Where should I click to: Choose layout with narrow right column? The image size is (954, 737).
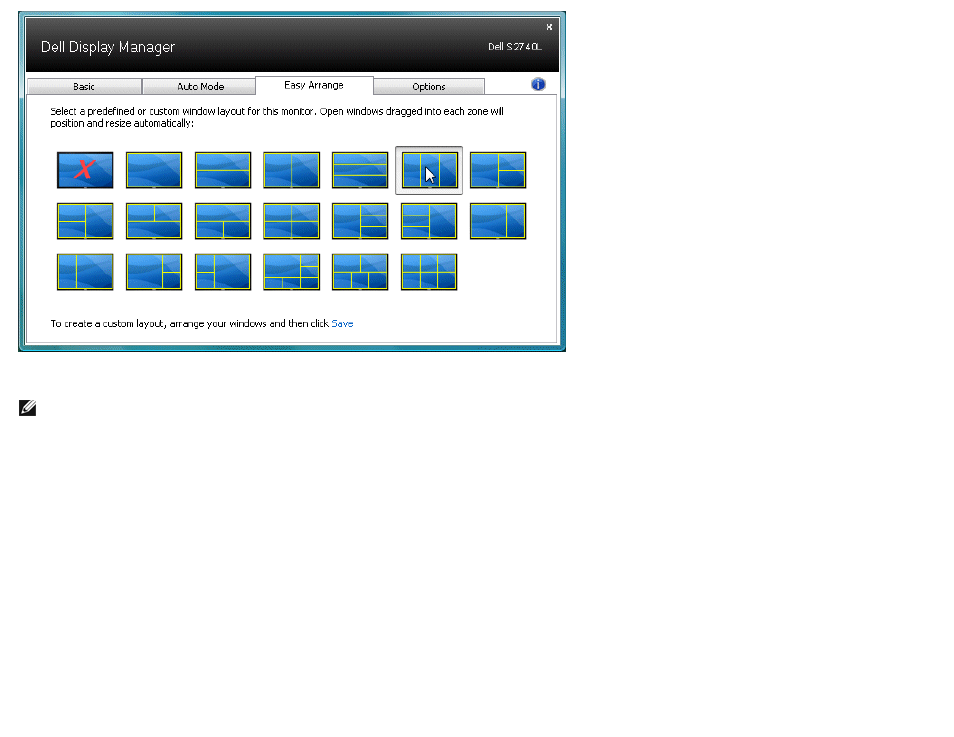pyautogui.click(x=498, y=221)
